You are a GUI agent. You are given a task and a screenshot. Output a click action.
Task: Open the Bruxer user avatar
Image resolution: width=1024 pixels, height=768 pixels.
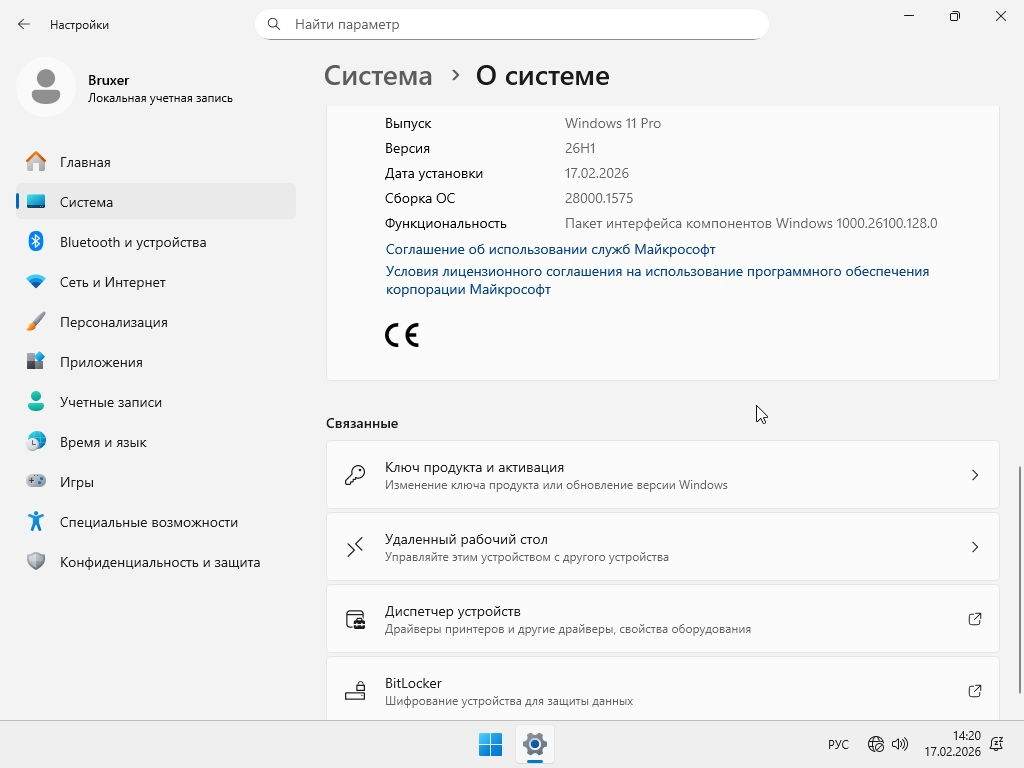[x=46, y=87]
